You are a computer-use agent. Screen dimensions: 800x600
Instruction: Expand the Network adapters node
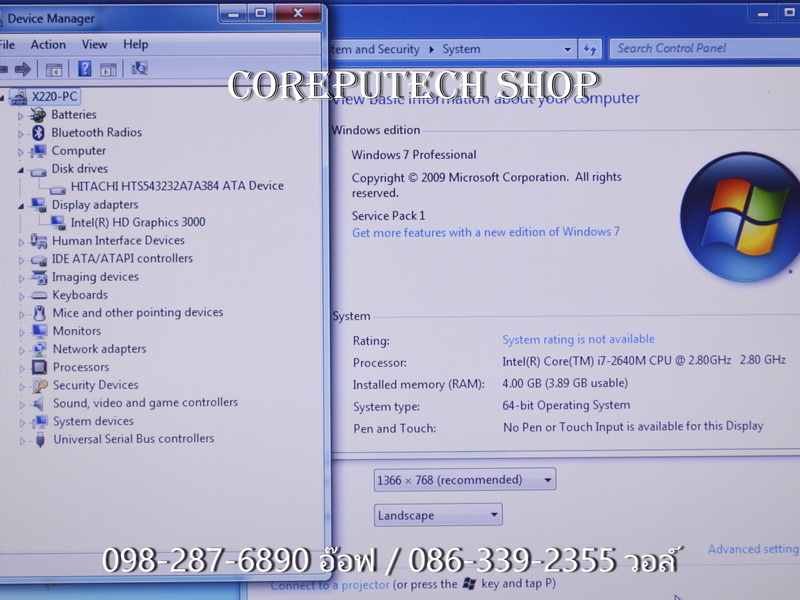coord(22,351)
